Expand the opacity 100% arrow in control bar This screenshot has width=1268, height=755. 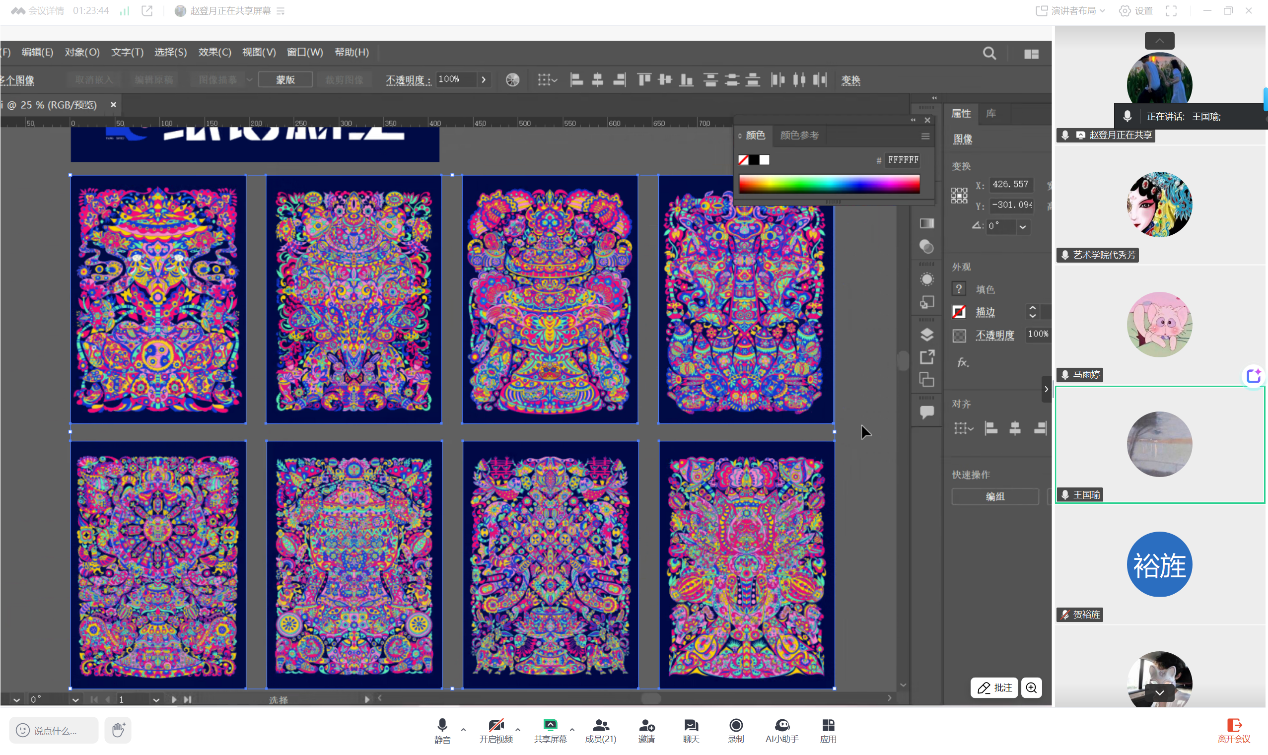[x=484, y=80]
